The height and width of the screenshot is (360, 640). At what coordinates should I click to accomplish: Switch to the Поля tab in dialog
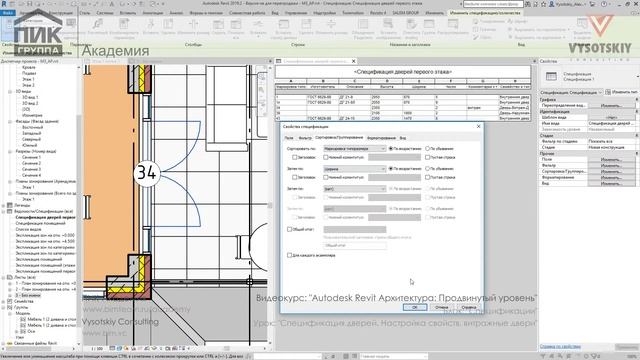point(289,138)
